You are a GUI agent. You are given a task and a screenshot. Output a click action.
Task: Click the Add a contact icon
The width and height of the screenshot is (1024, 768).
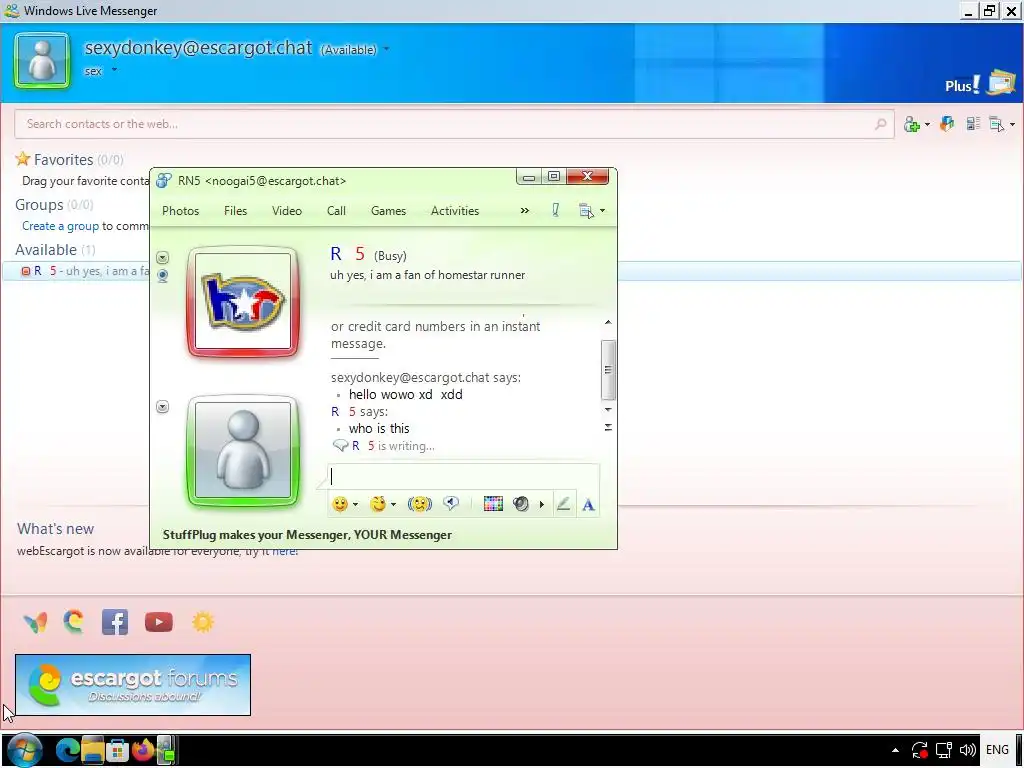point(912,124)
